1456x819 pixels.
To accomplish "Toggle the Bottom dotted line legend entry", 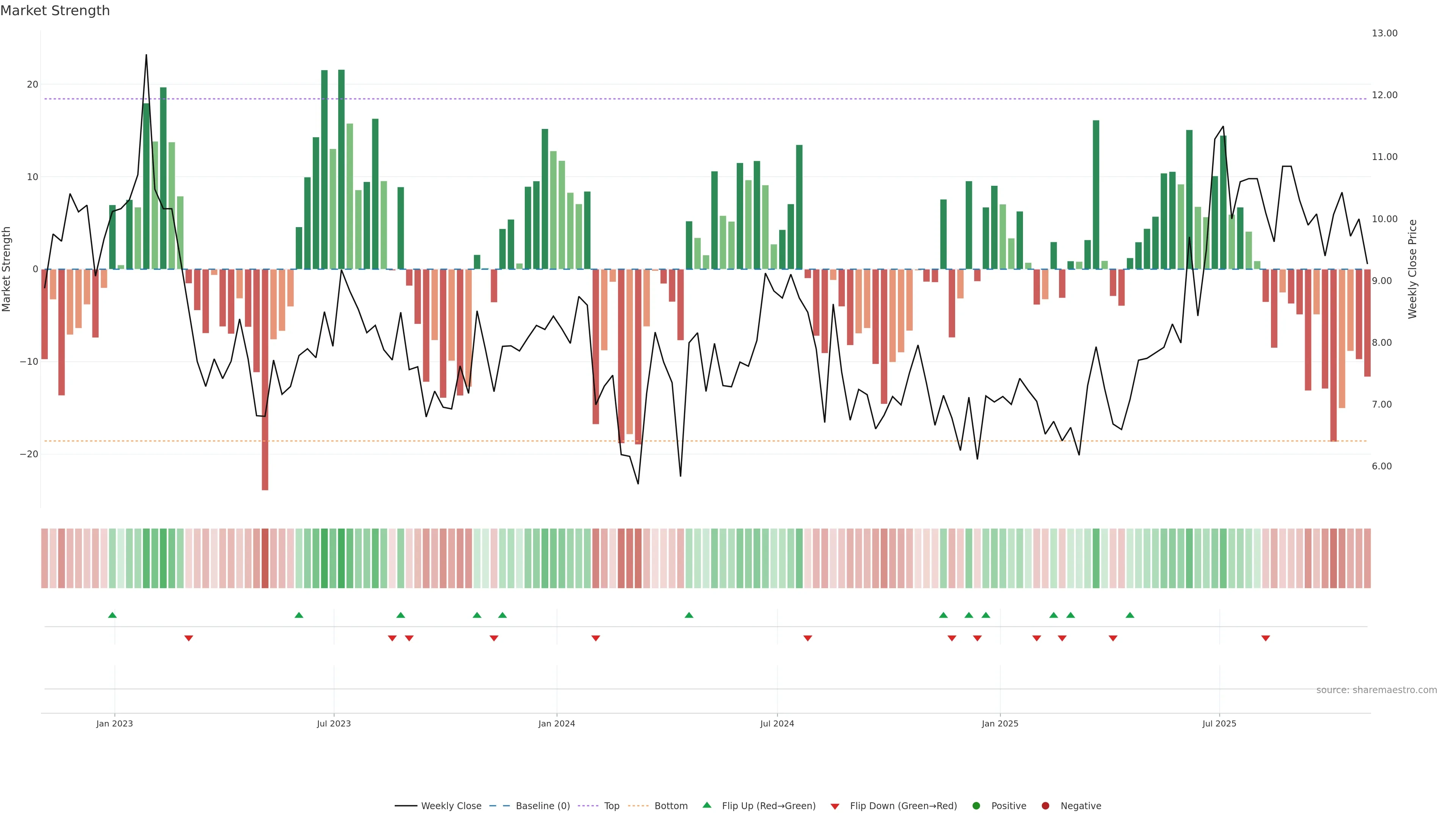I will coord(670,806).
